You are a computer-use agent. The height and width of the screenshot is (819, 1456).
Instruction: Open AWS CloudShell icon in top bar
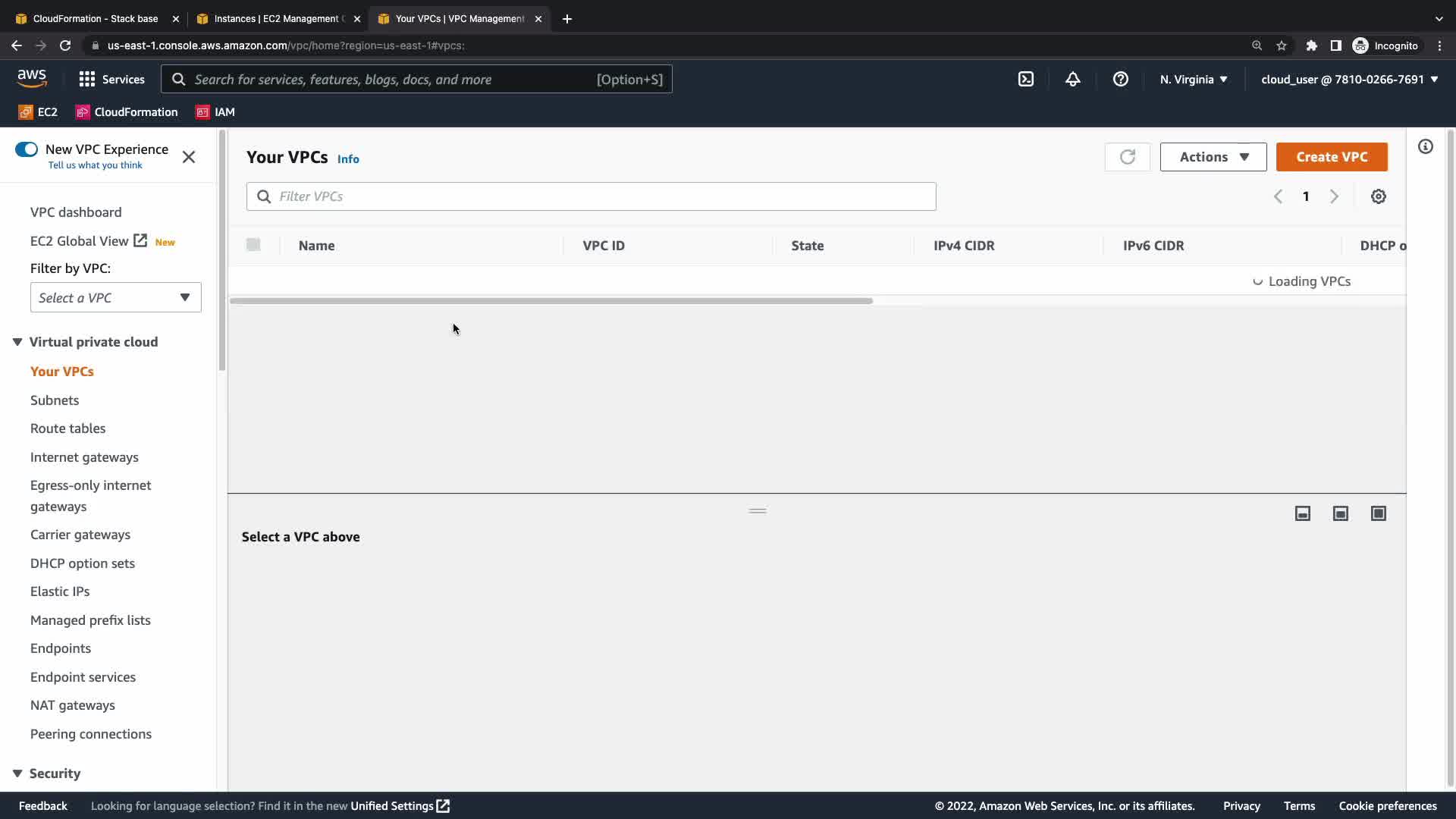[1025, 79]
